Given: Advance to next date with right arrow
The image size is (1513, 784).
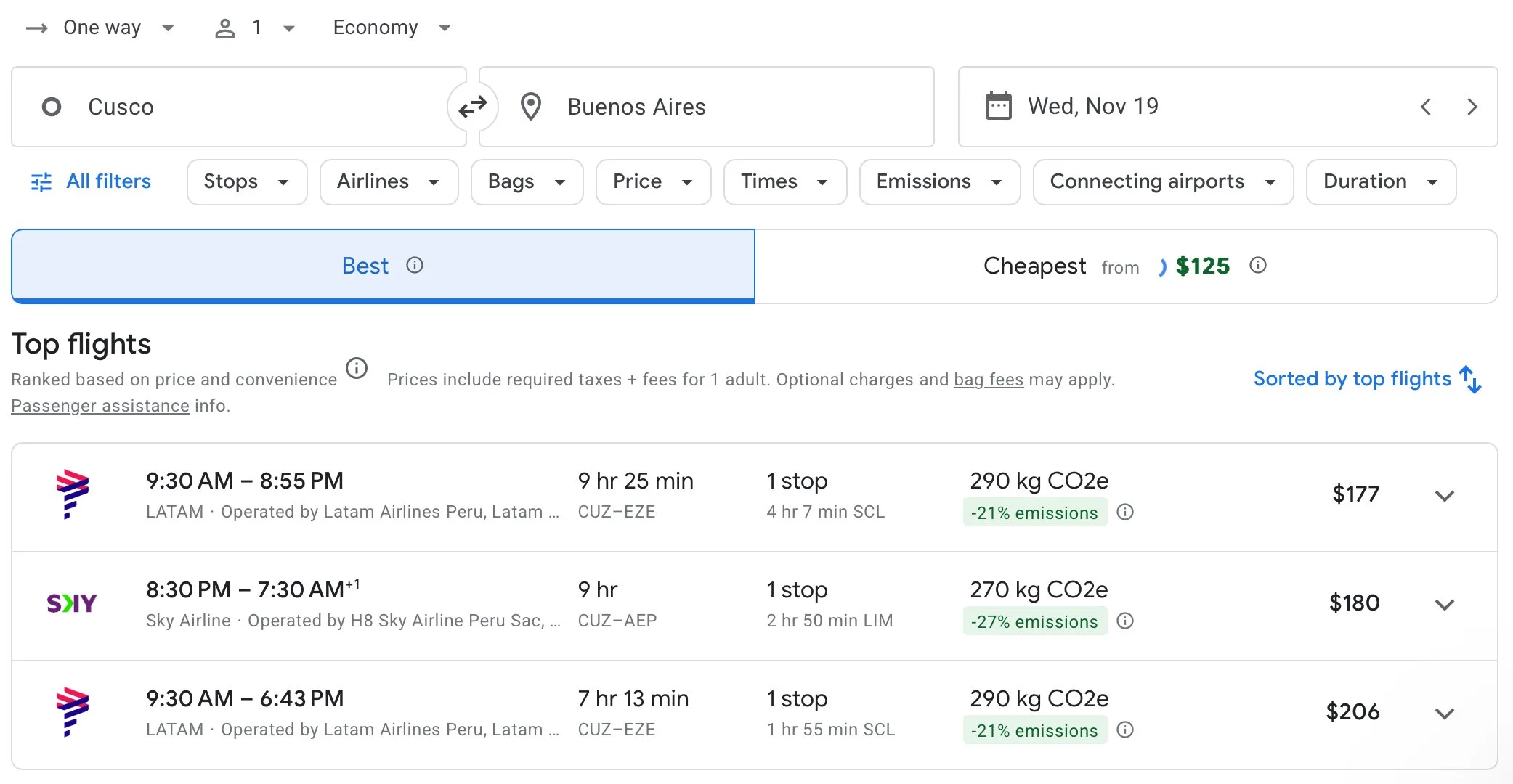Looking at the screenshot, I should click(x=1472, y=107).
